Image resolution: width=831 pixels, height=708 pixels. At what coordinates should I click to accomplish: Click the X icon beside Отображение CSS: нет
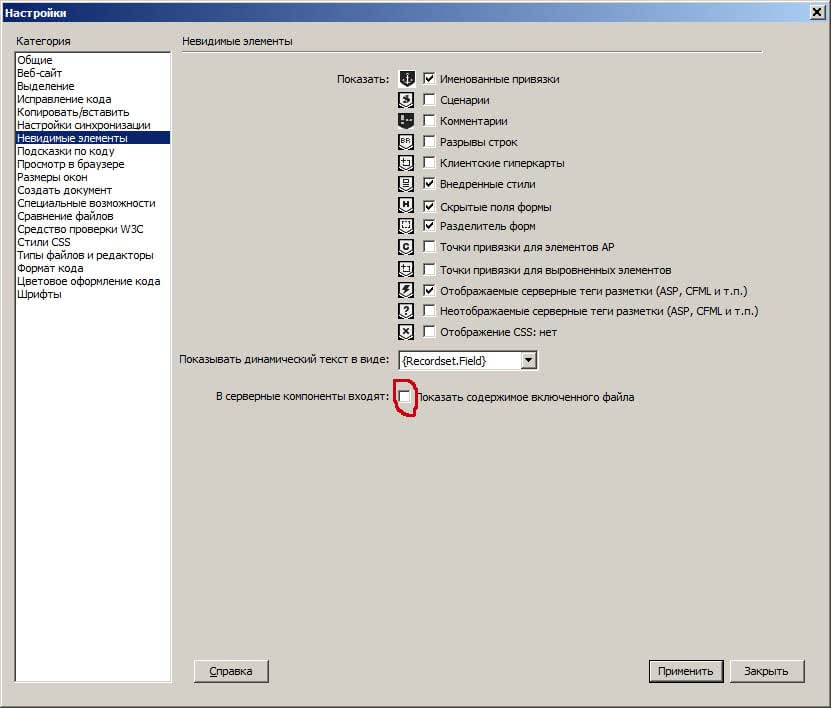point(406,332)
